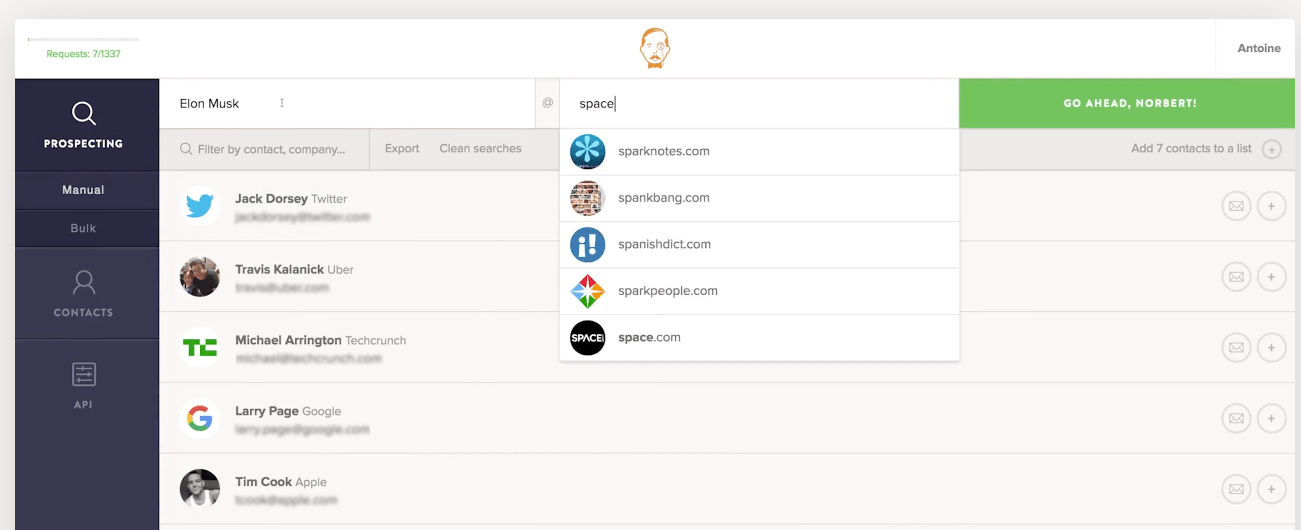Open the Prospecting section via magnifier icon

click(x=84, y=114)
